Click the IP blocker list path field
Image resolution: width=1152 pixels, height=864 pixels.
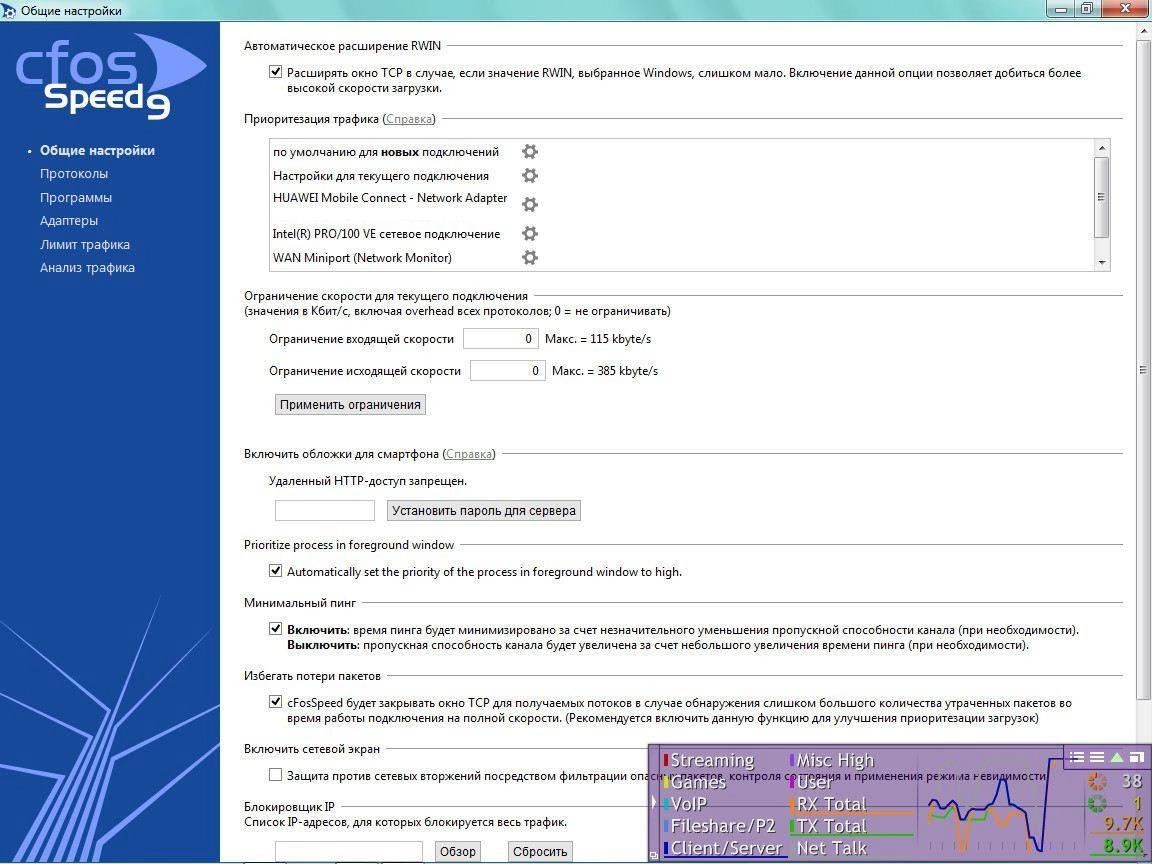[349, 852]
